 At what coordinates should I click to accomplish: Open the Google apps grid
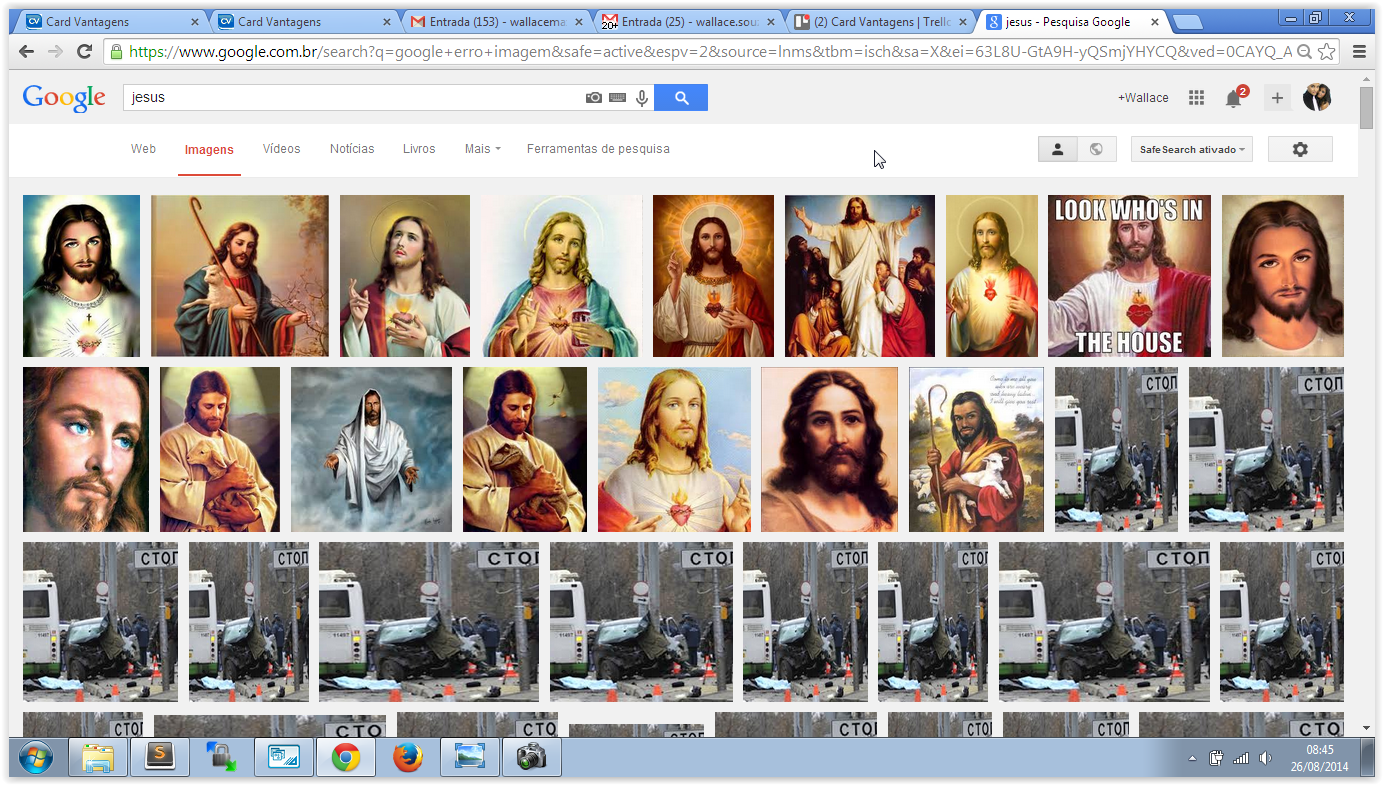pyautogui.click(x=1196, y=97)
